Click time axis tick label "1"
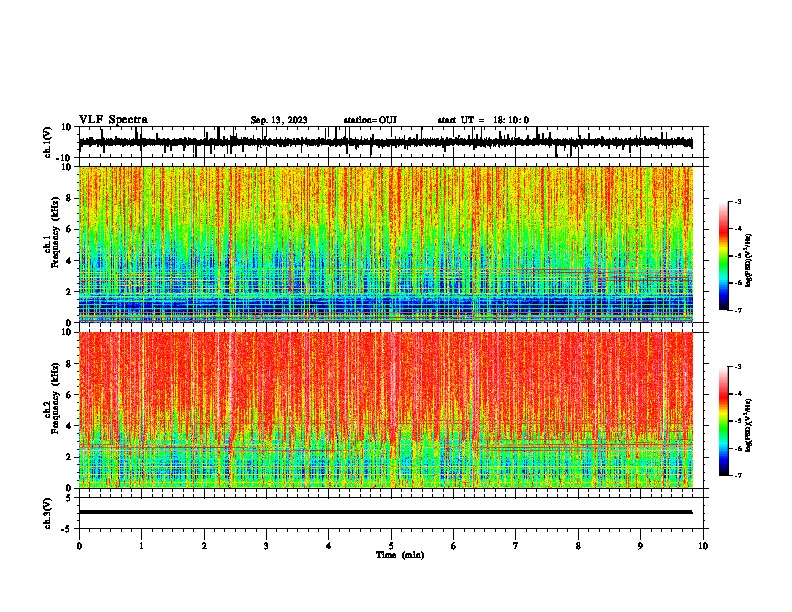This screenshot has height=612, width=792. [x=141, y=546]
